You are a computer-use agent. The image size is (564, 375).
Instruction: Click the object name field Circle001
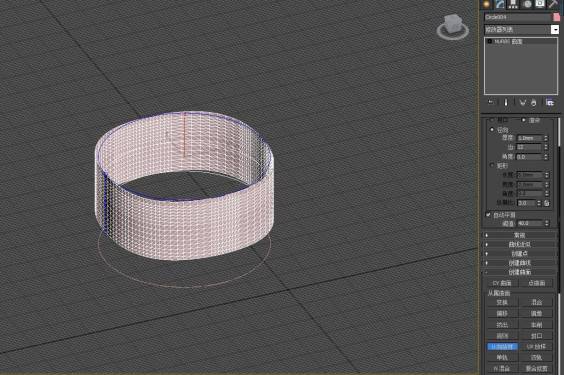518,17
